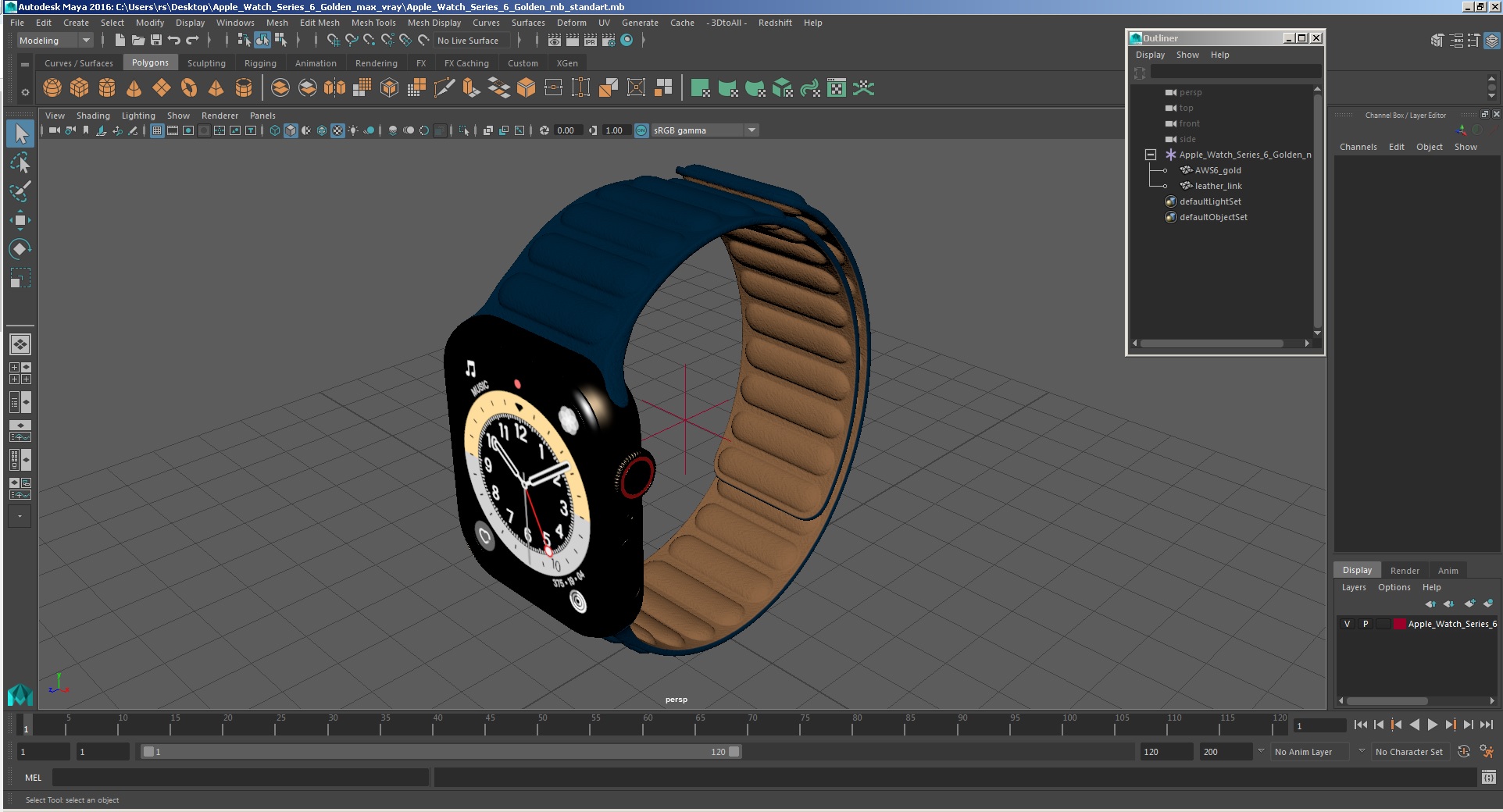Viewport: 1503px width, 812px height.
Task: Open animation preferences running-figure icon
Action: point(1487,751)
